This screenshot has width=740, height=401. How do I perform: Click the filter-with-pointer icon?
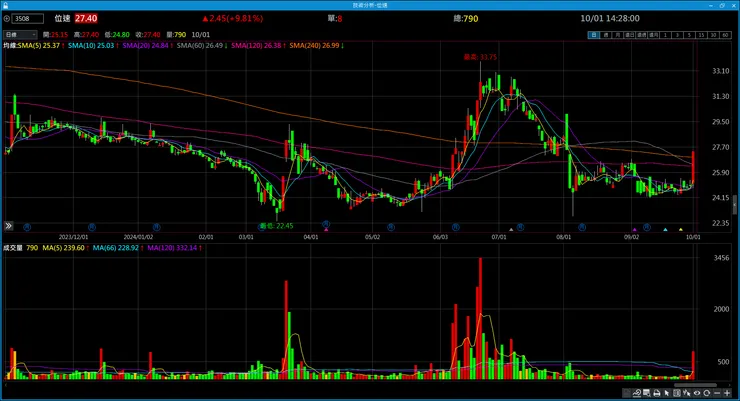(x=687, y=393)
